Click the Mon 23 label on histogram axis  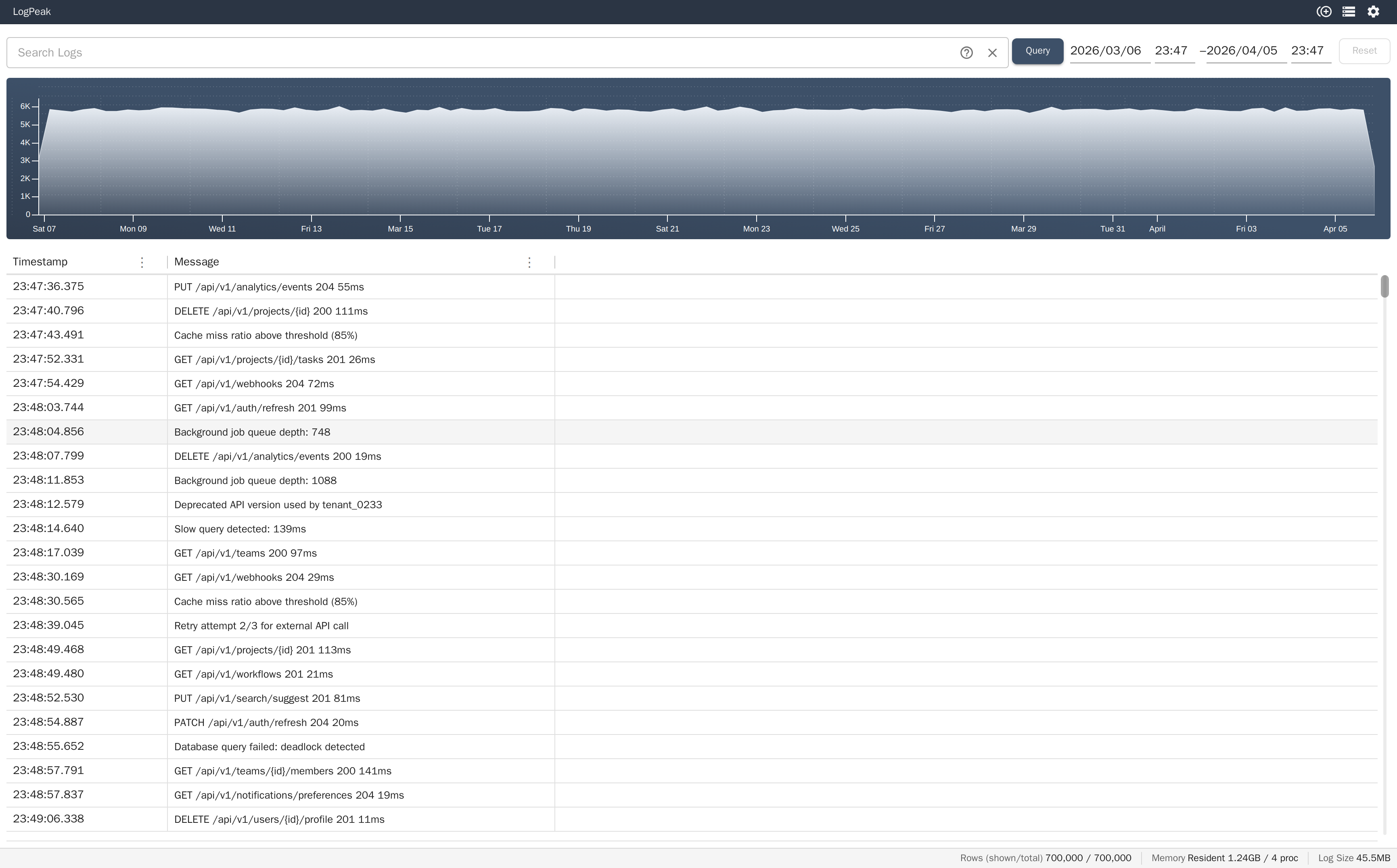click(x=756, y=228)
